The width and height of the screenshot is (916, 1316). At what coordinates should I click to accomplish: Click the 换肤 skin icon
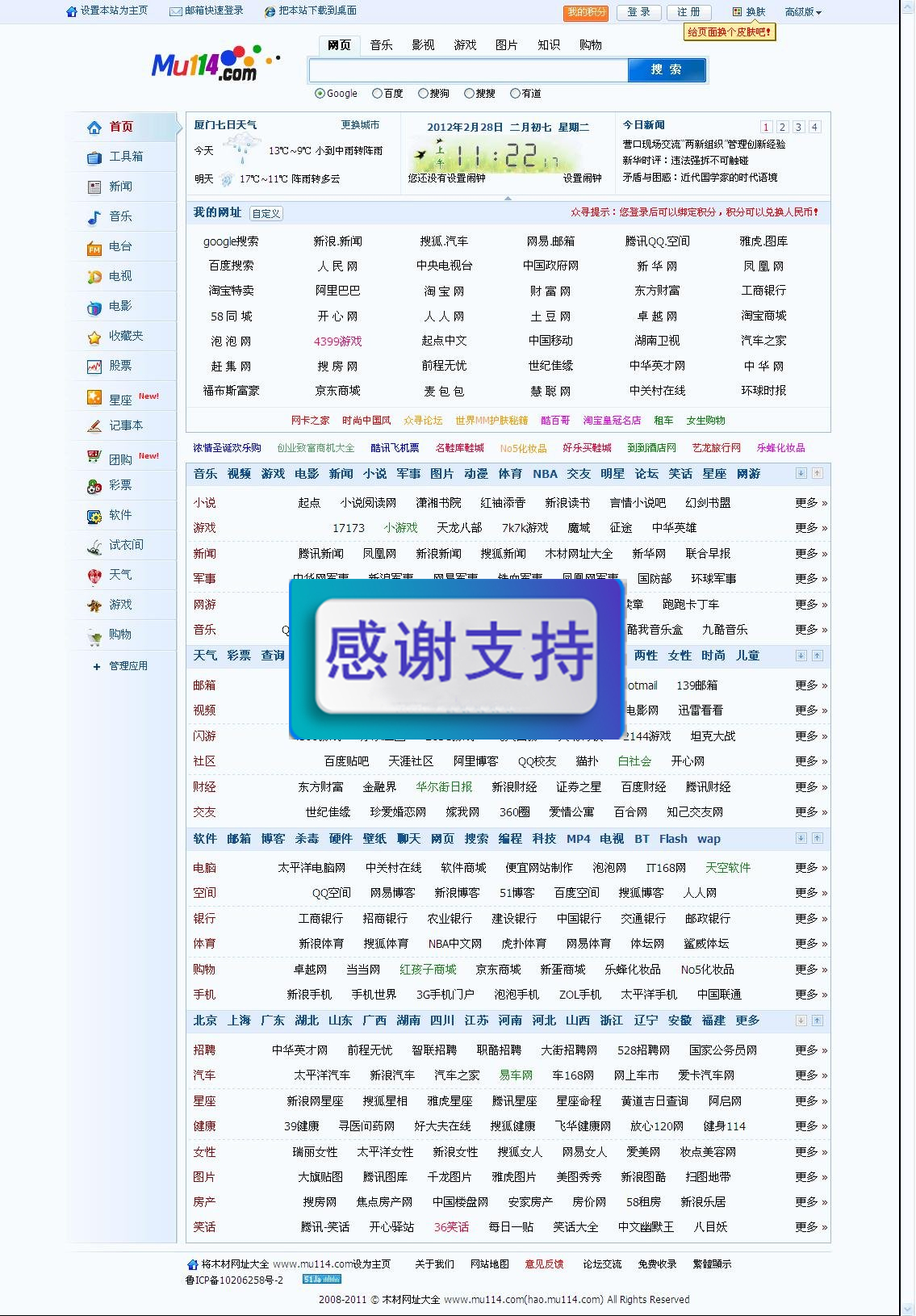737,12
